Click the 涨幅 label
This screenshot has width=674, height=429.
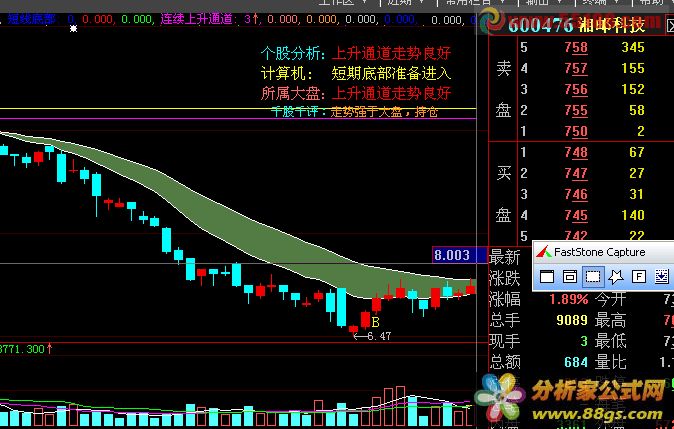pos(505,299)
